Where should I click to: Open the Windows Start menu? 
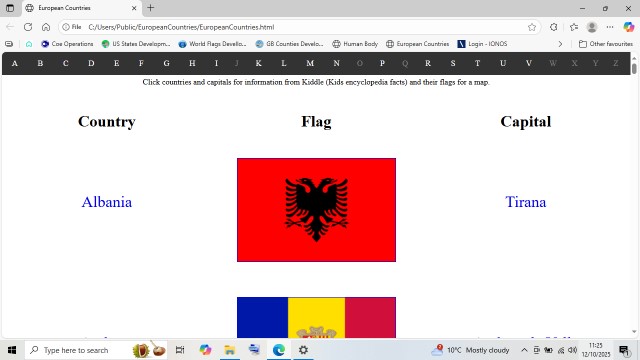click(x=12, y=350)
